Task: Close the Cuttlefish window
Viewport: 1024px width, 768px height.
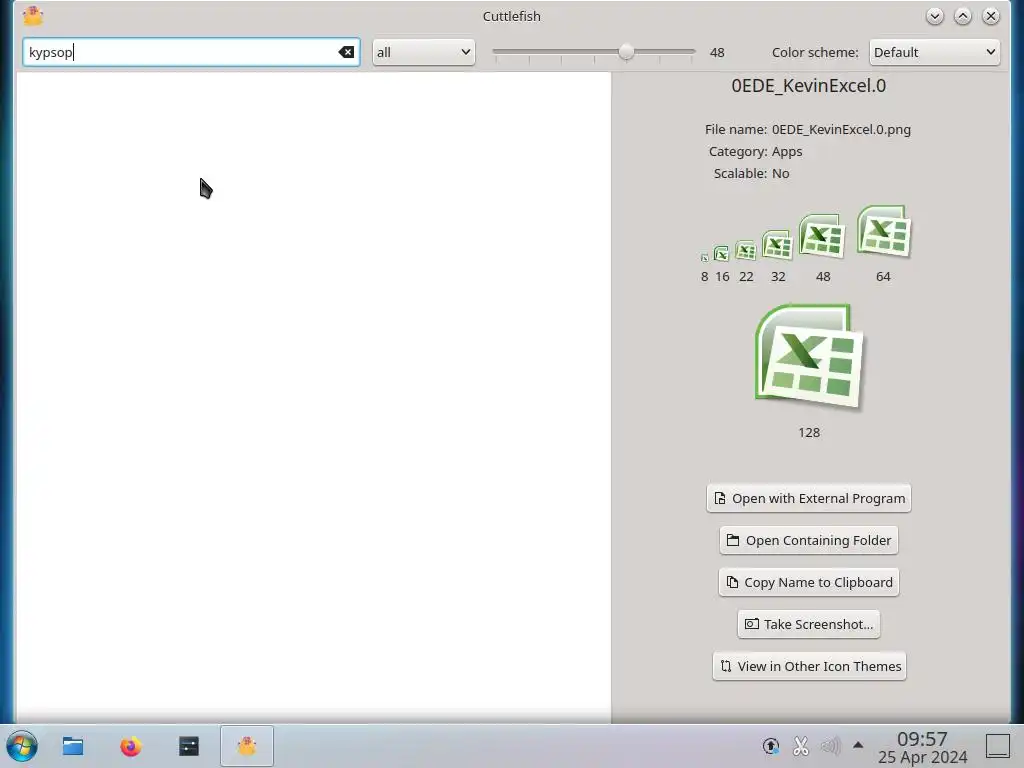Action: 991,16
